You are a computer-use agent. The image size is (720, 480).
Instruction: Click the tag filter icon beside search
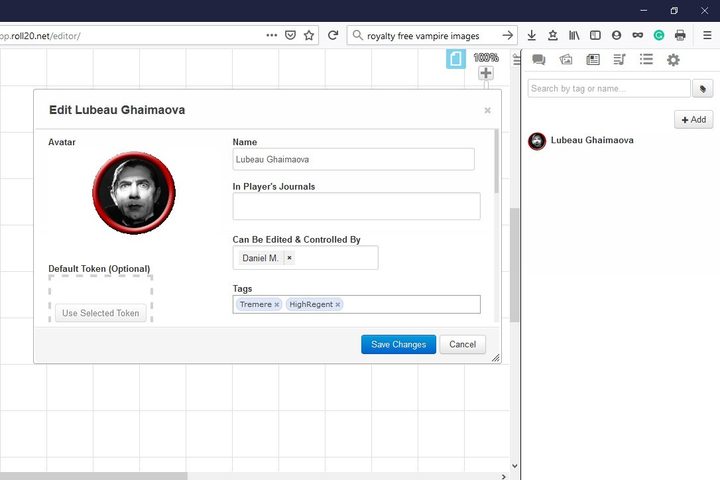click(703, 89)
